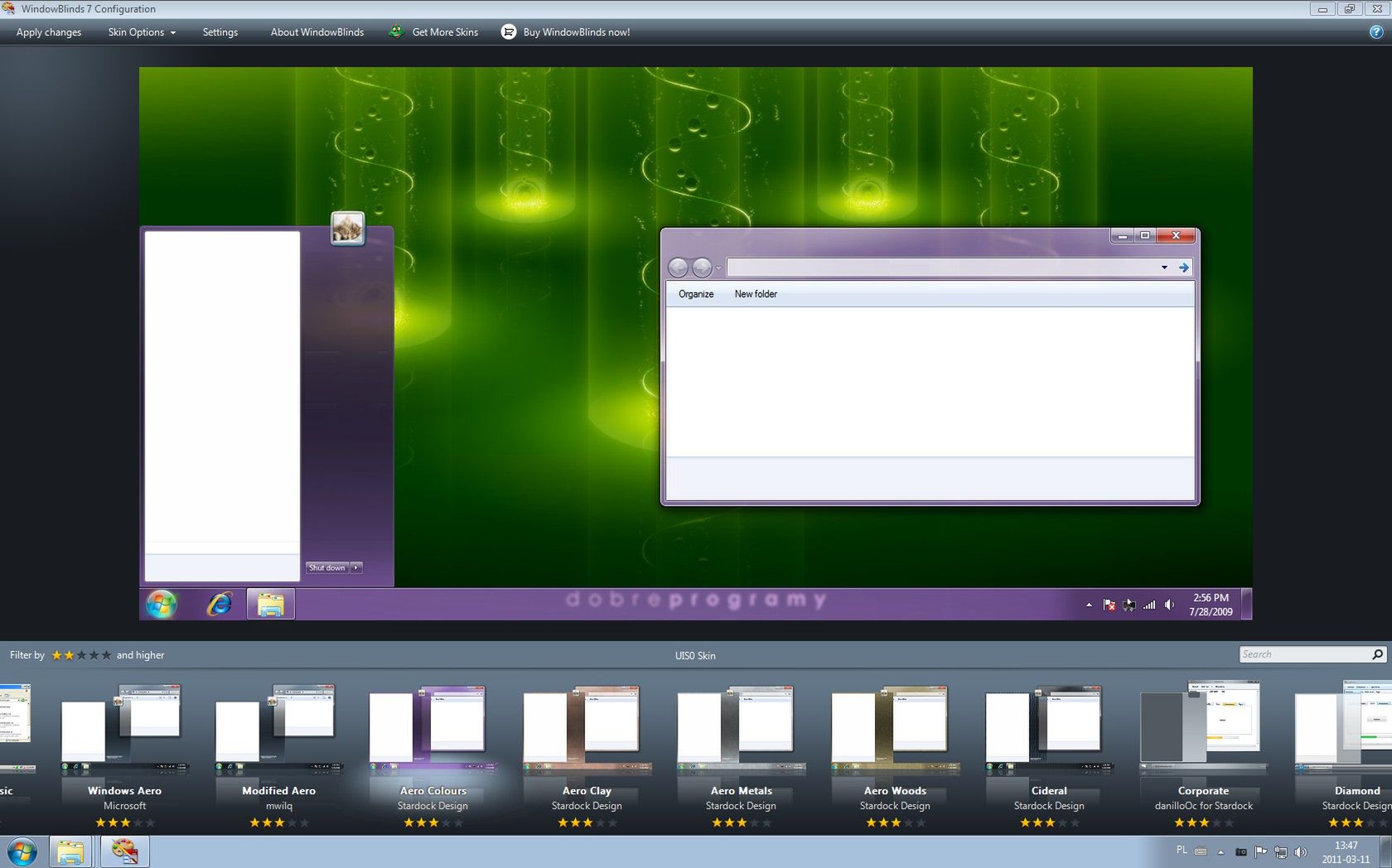Open the Settings menu item
Viewport: 1392px width, 868px height.
(220, 32)
